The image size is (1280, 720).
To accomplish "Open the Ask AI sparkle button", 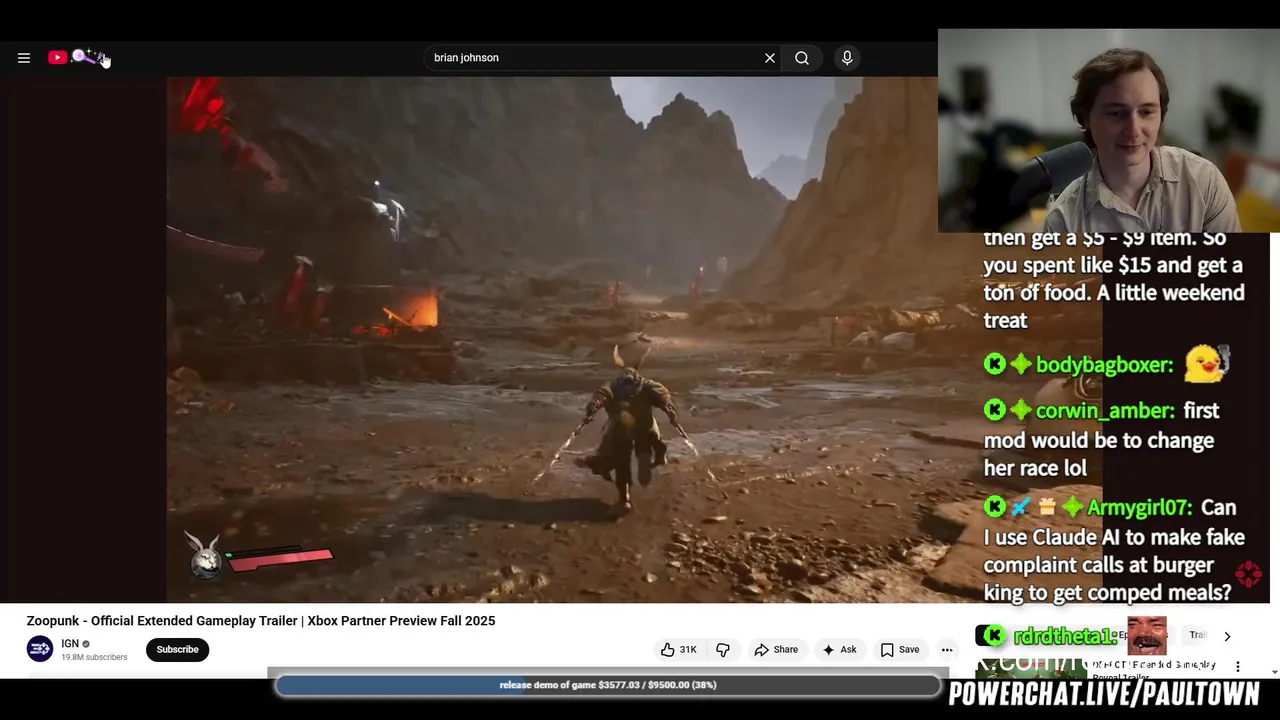I will (x=839, y=650).
